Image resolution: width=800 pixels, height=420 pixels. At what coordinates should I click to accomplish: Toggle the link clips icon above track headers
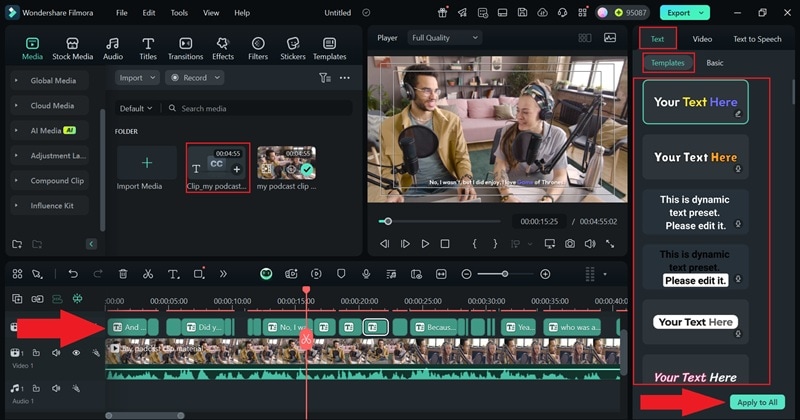click(37, 299)
